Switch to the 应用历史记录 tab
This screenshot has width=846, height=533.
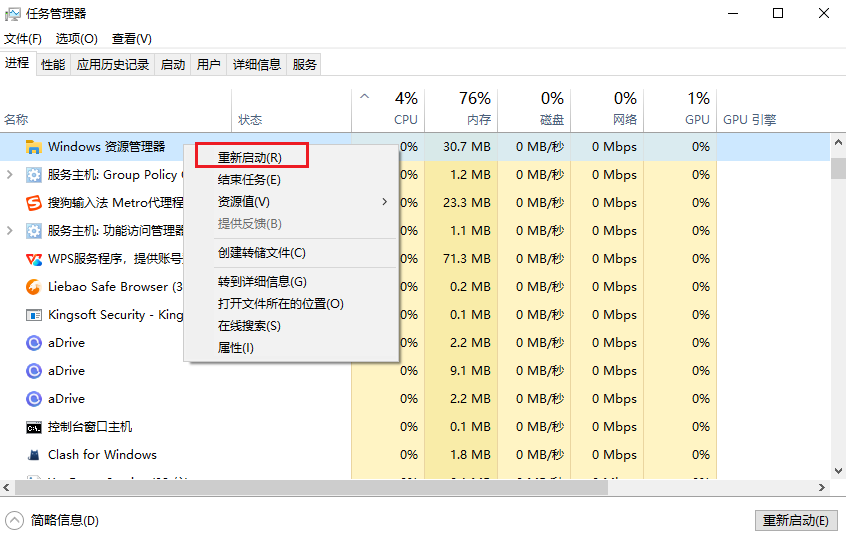point(113,65)
